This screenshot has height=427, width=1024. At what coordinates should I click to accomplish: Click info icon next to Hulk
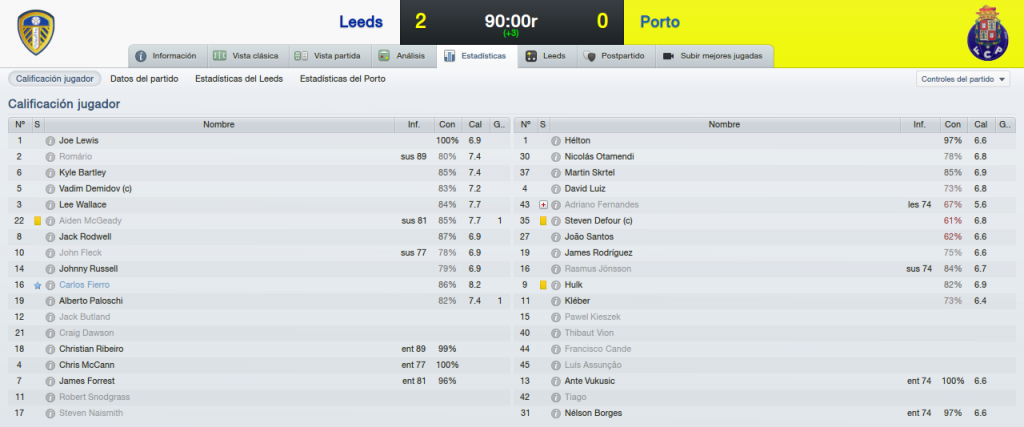pos(556,285)
